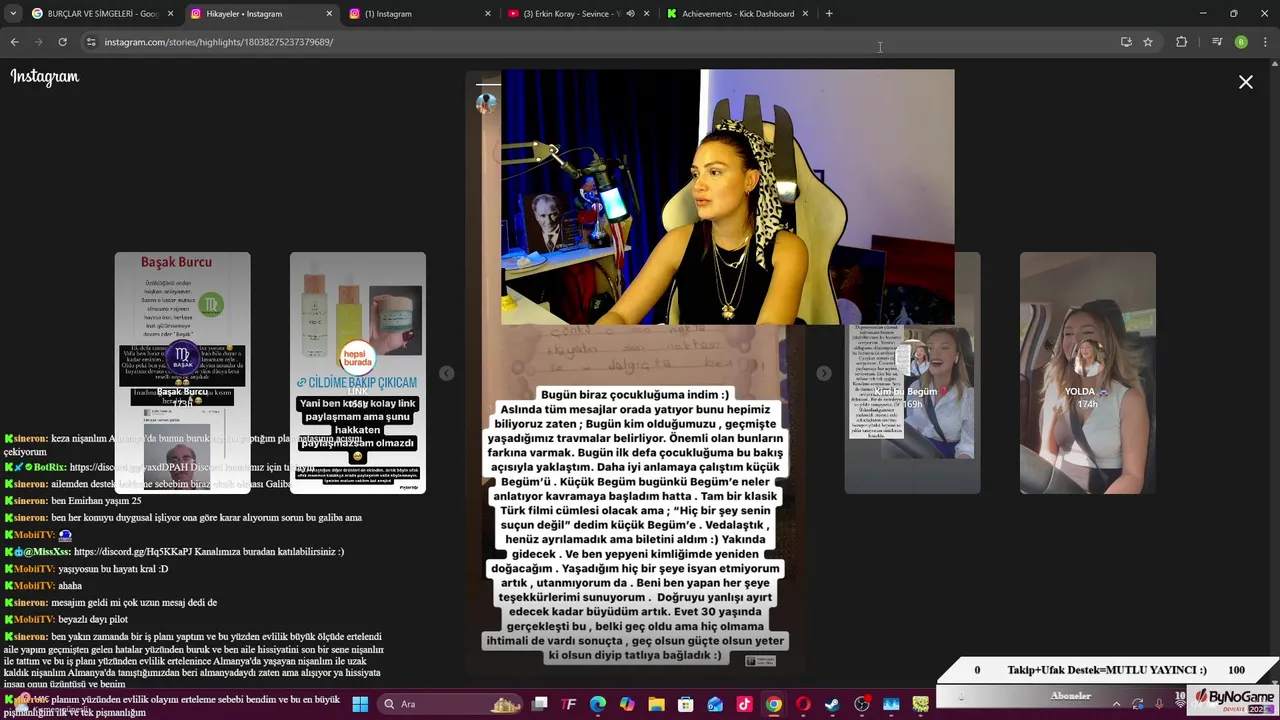Open Steam from the taskbar
This screenshot has width=1280, height=720.
832,704
